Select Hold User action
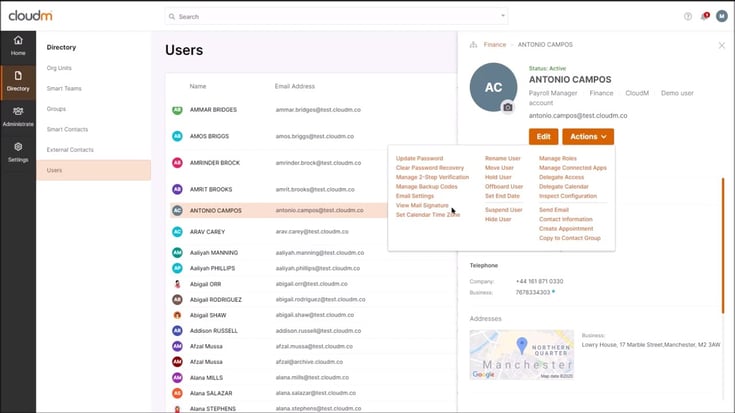This screenshot has width=735, height=413. [498, 177]
